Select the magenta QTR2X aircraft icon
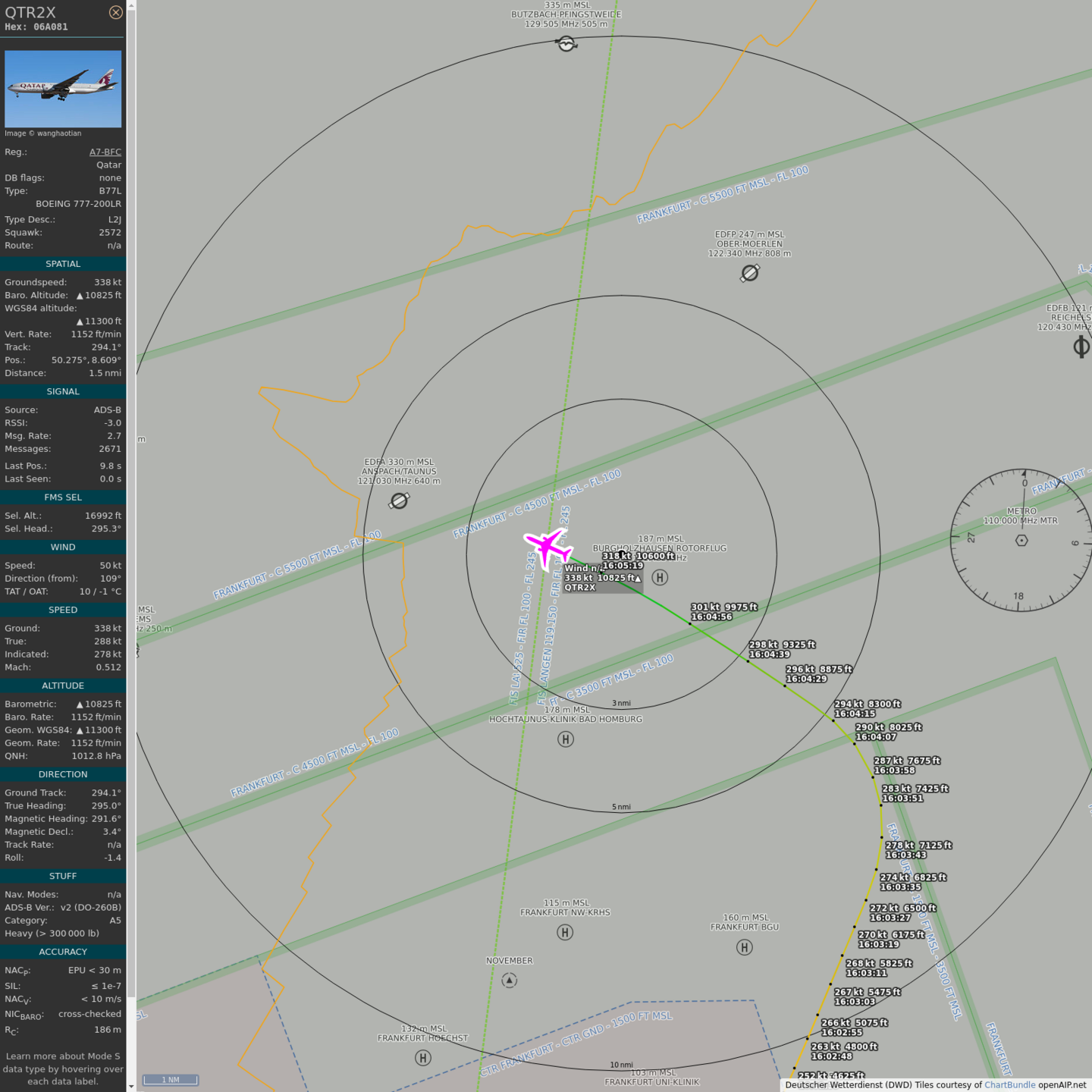 (547, 546)
